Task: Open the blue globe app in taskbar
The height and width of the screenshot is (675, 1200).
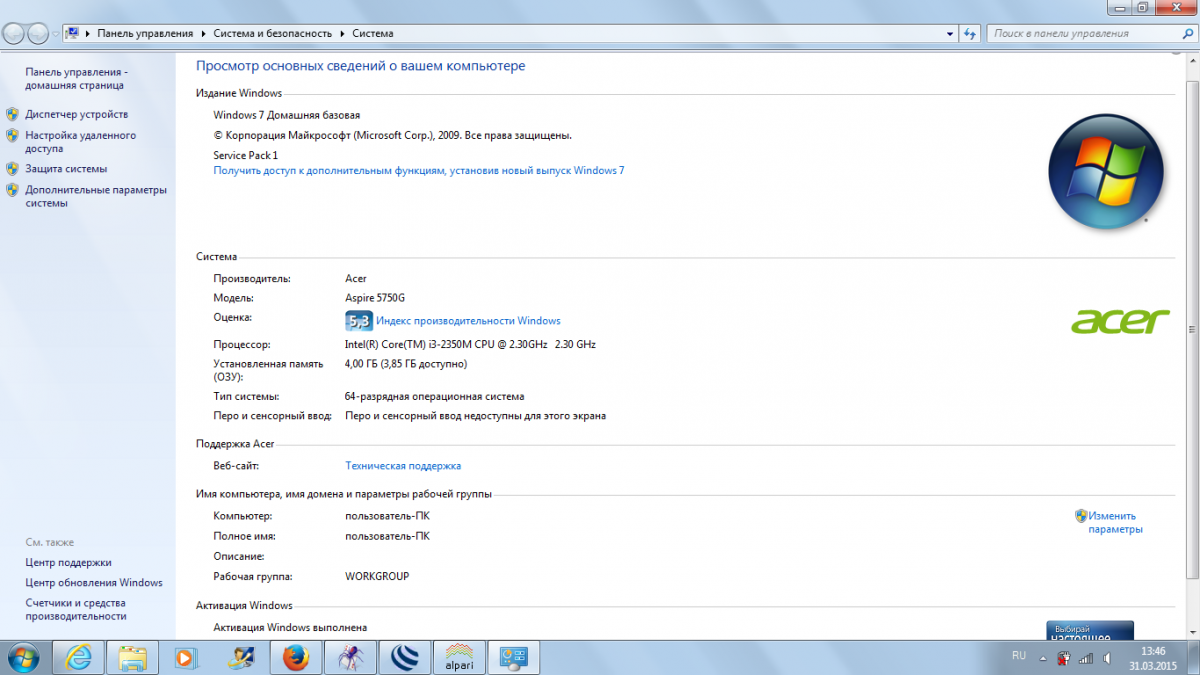Action: pyautogui.click(x=404, y=658)
